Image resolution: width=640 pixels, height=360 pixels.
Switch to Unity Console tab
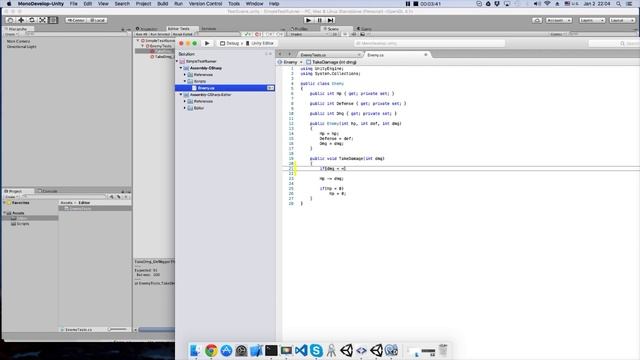[48, 191]
